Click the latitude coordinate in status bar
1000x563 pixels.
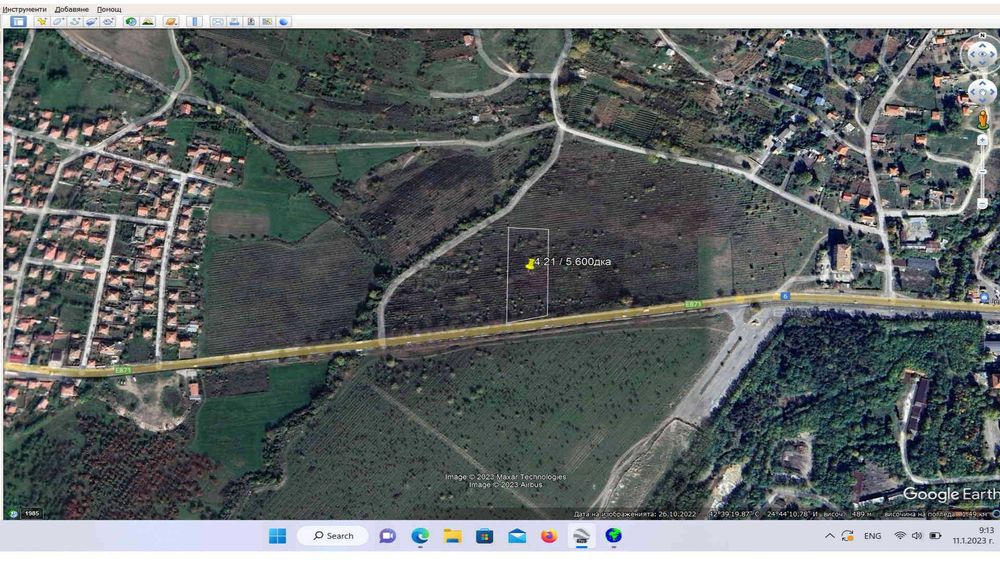tap(733, 513)
